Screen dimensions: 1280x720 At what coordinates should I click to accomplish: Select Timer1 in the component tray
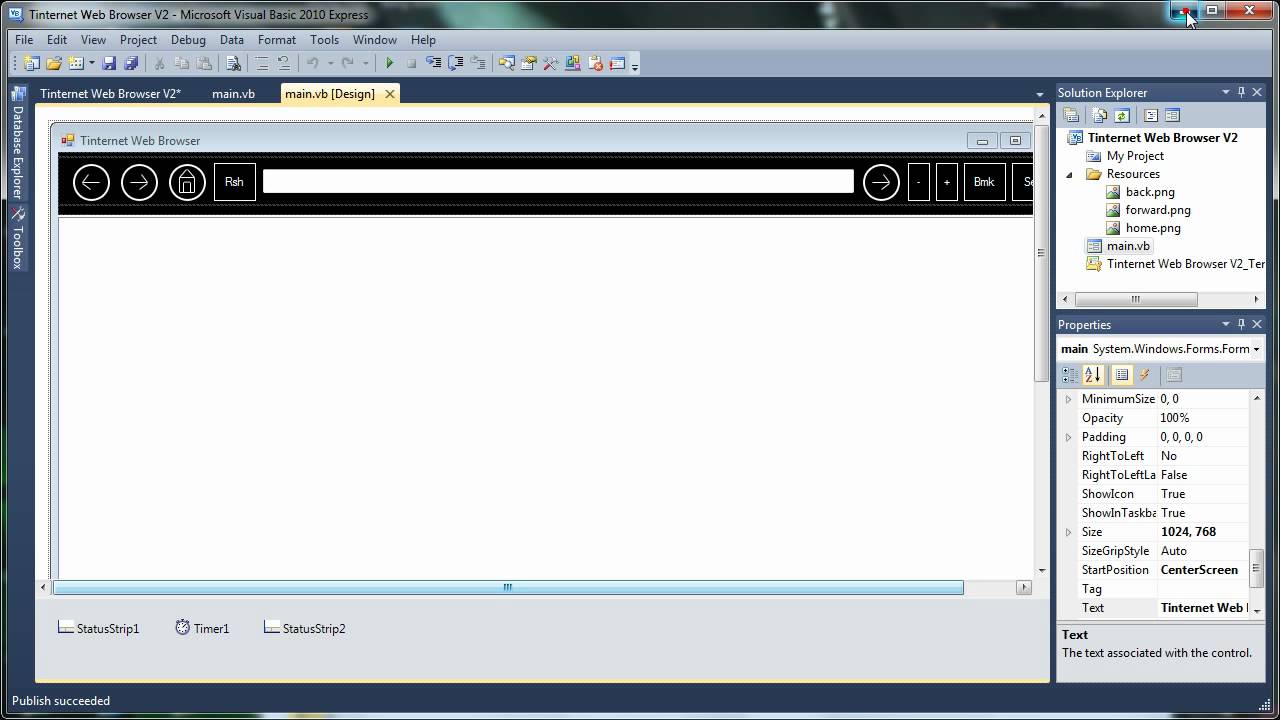click(202, 628)
